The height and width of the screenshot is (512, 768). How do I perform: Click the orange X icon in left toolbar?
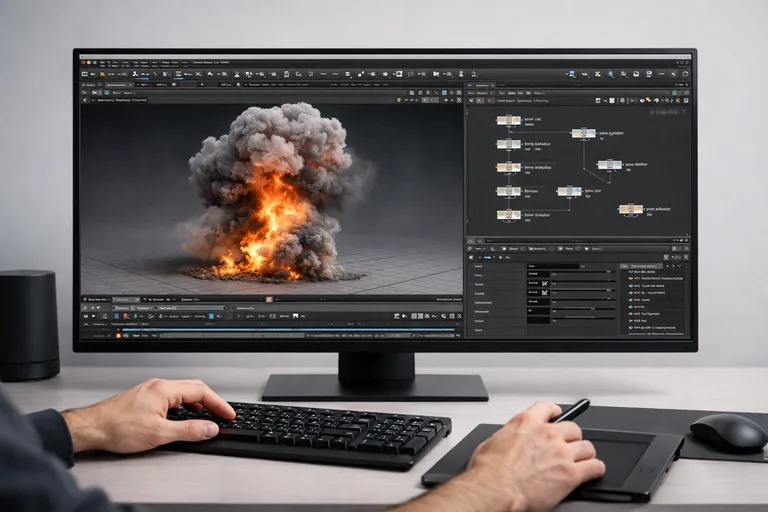(x=102, y=74)
